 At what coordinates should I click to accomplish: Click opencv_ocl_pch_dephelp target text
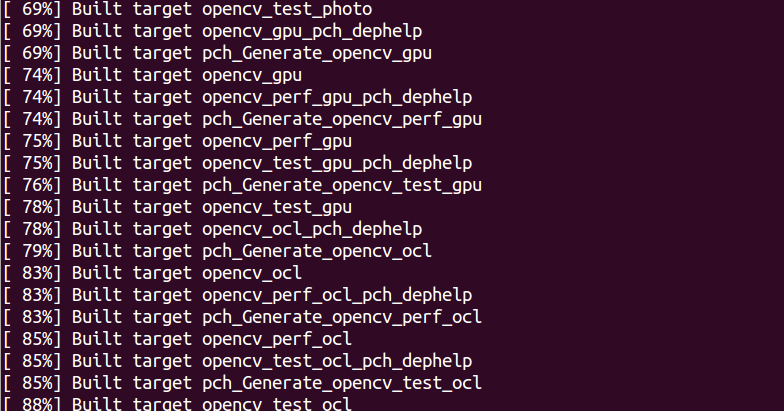click(x=312, y=230)
